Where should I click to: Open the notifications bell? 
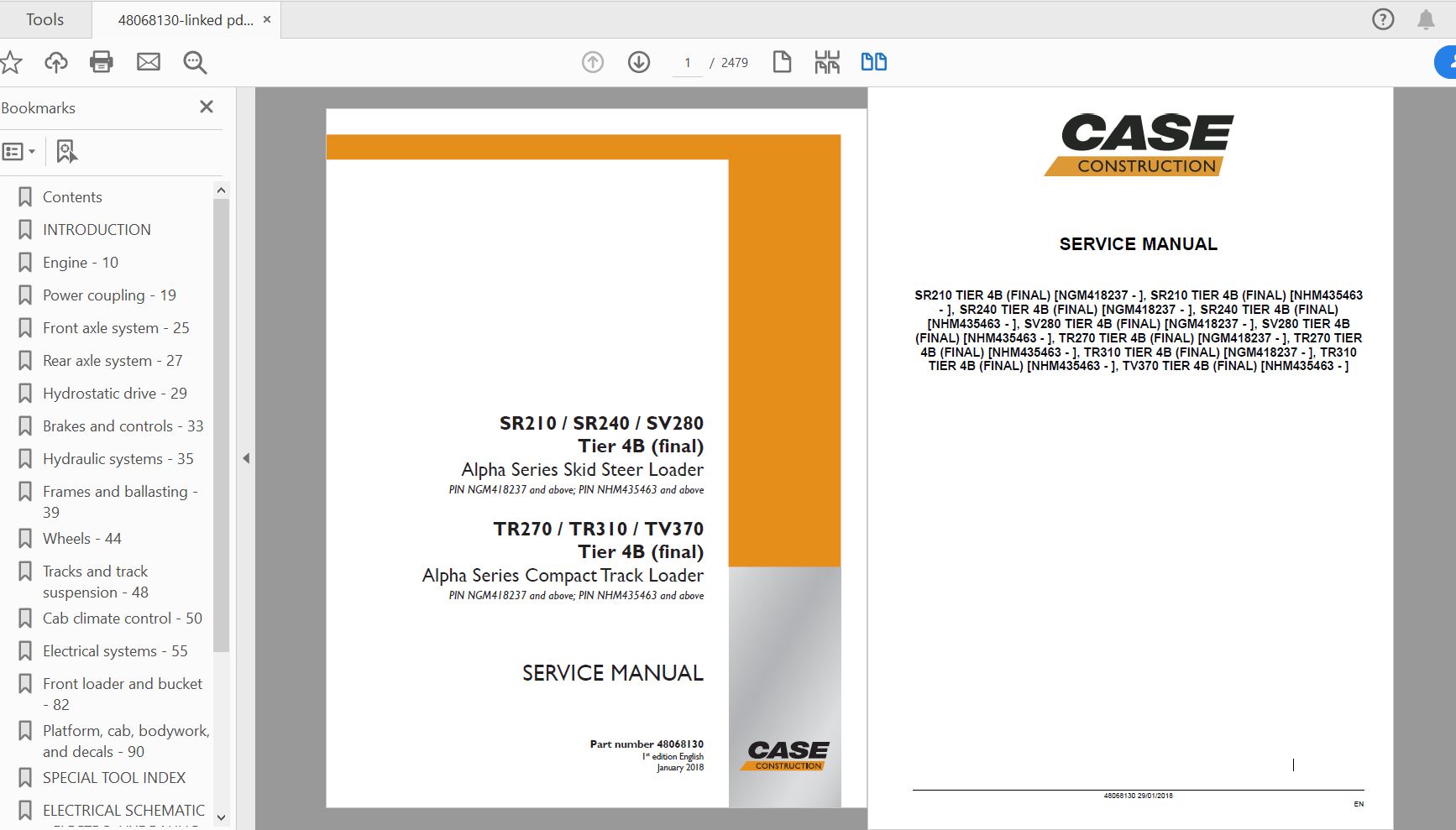coord(1426,19)
